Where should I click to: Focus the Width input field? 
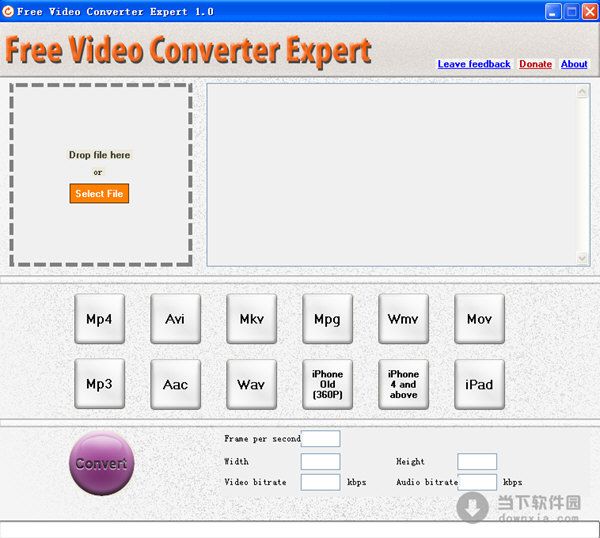coord(321,461)
